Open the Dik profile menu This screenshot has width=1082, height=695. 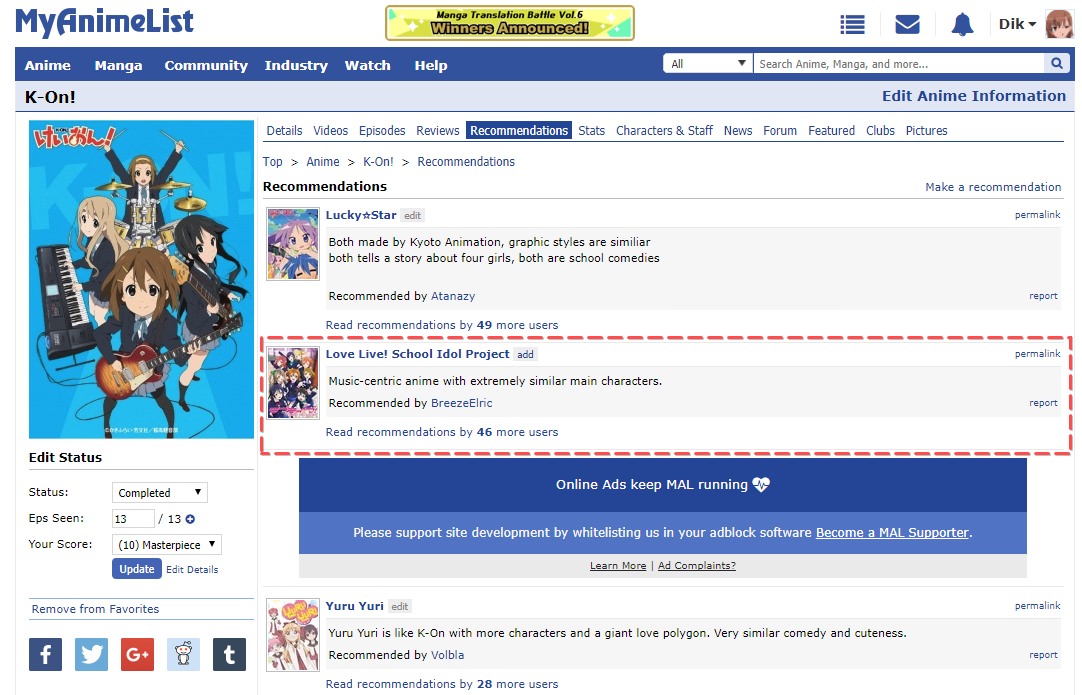(x=1017, y=24)
